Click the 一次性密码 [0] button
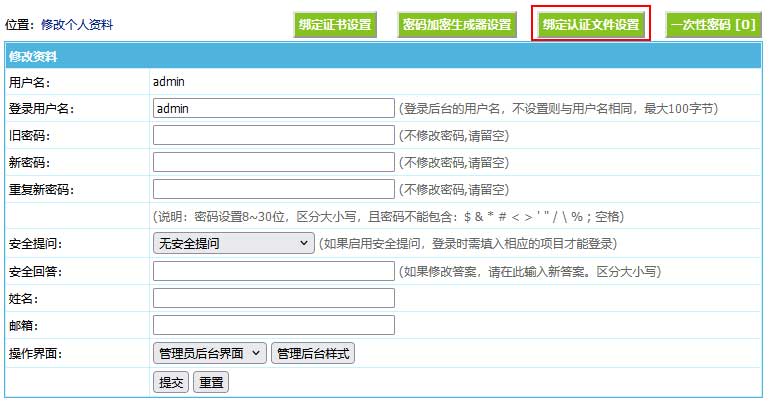 point(712,24)
